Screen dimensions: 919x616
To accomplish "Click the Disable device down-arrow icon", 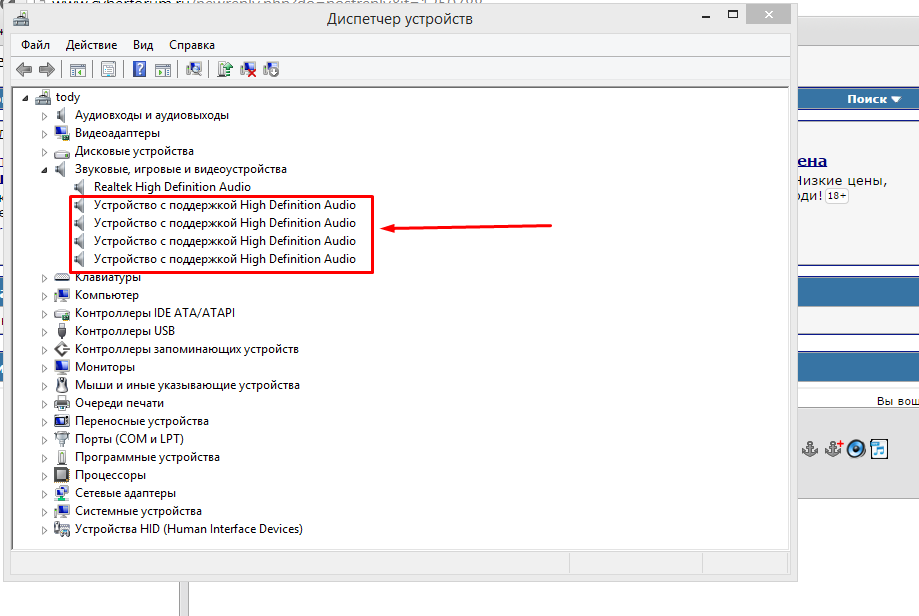I will (x=271, y=69).
